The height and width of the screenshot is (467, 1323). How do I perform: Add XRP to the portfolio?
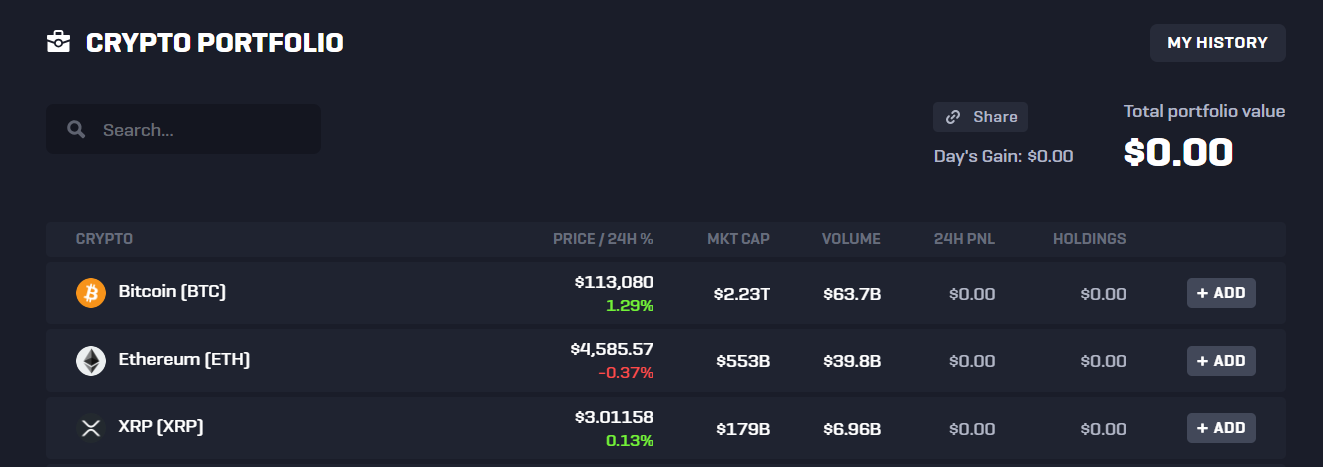click(1221, 428)
